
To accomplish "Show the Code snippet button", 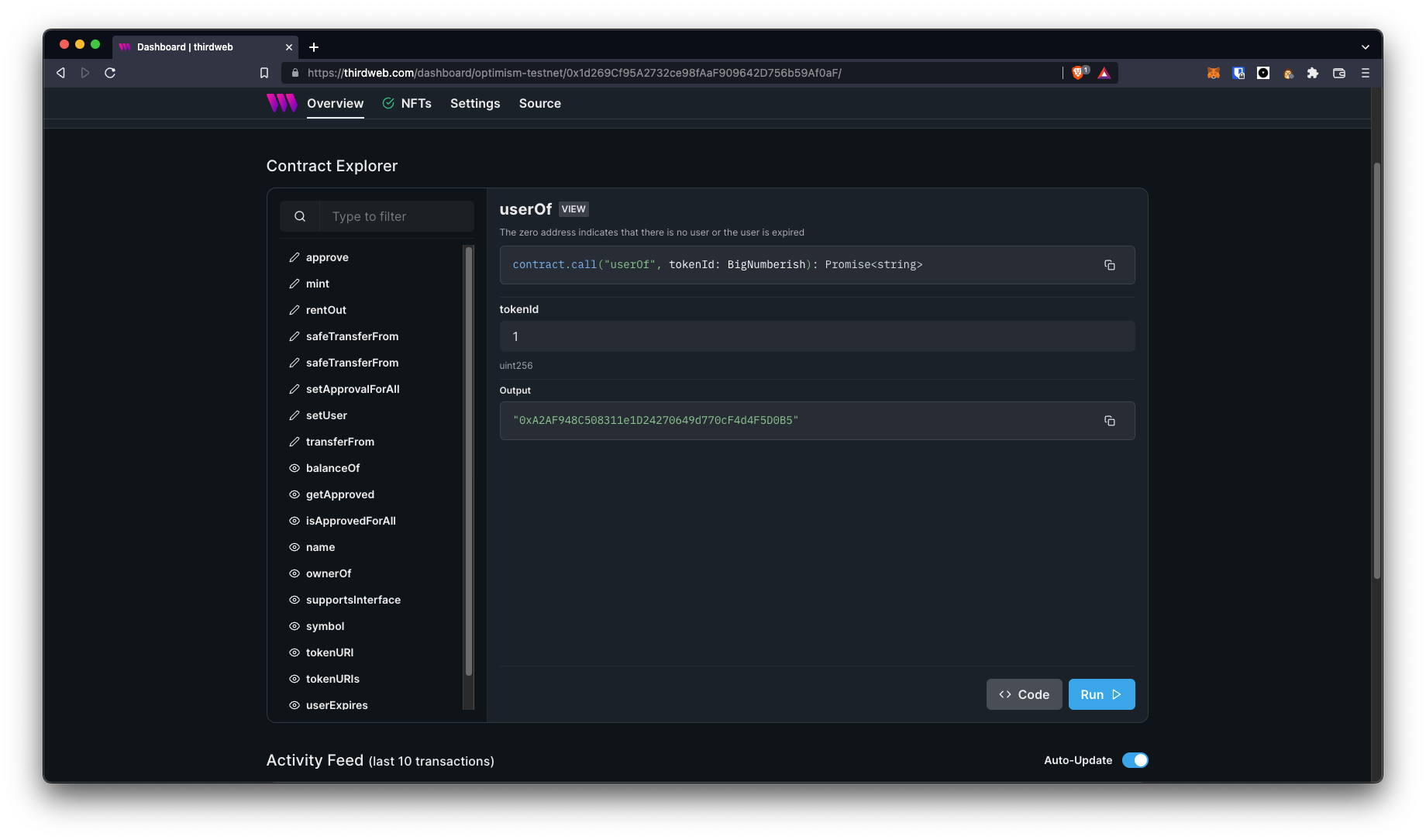I will 1024,694.
